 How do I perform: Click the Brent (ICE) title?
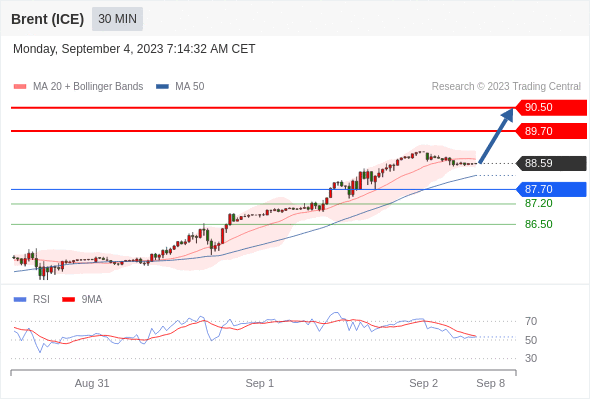click(47, 19)
